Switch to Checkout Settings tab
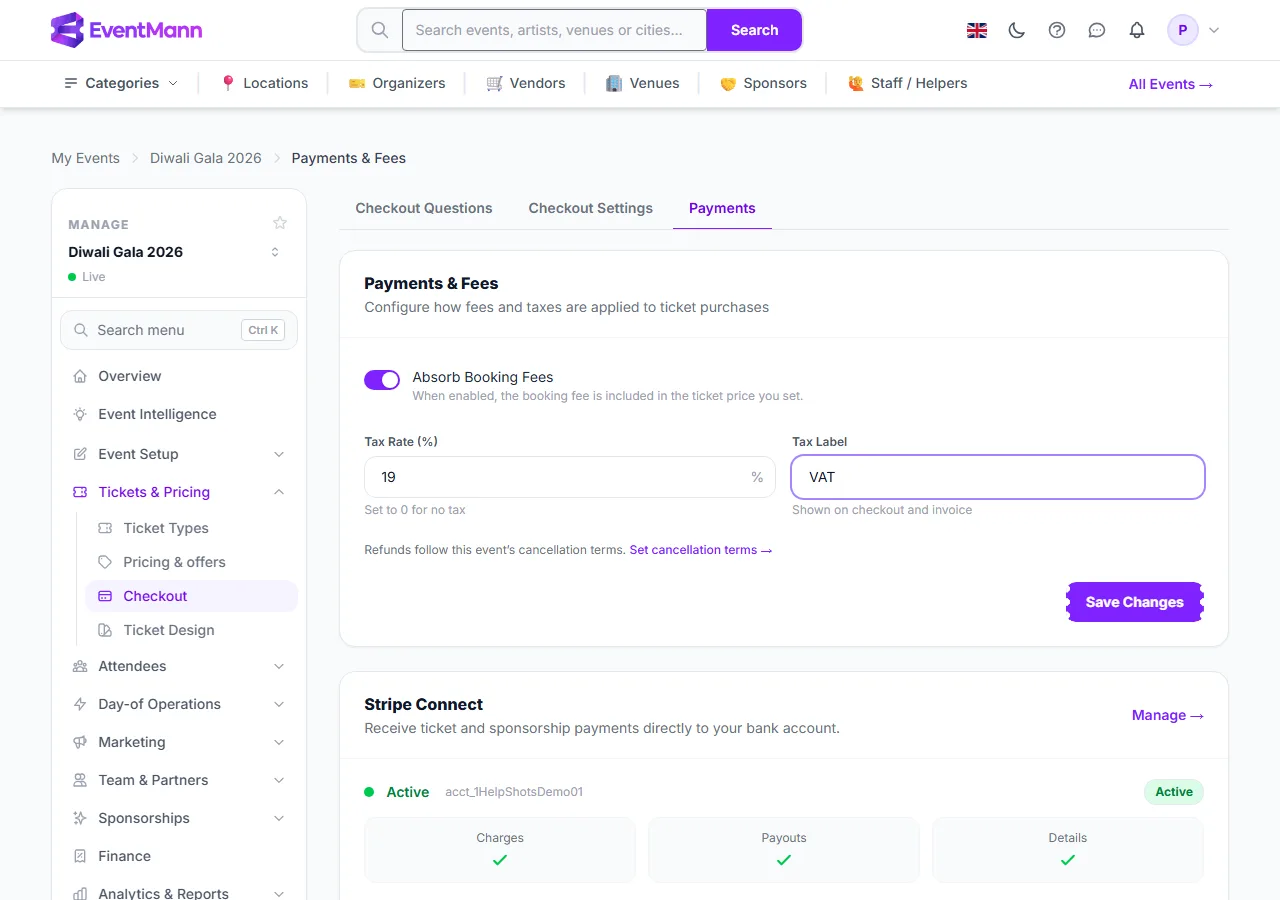The image size is (1280, 900). [591, 208]
